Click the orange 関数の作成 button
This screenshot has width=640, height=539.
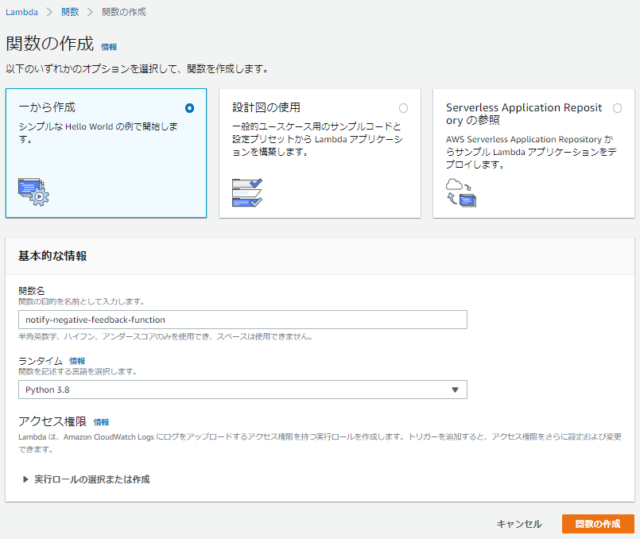point(598,524)
